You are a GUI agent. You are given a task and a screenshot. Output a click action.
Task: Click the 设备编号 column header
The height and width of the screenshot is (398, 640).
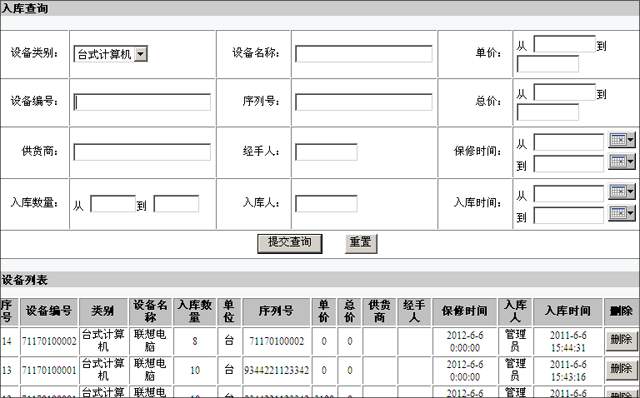tap(49, 311)
